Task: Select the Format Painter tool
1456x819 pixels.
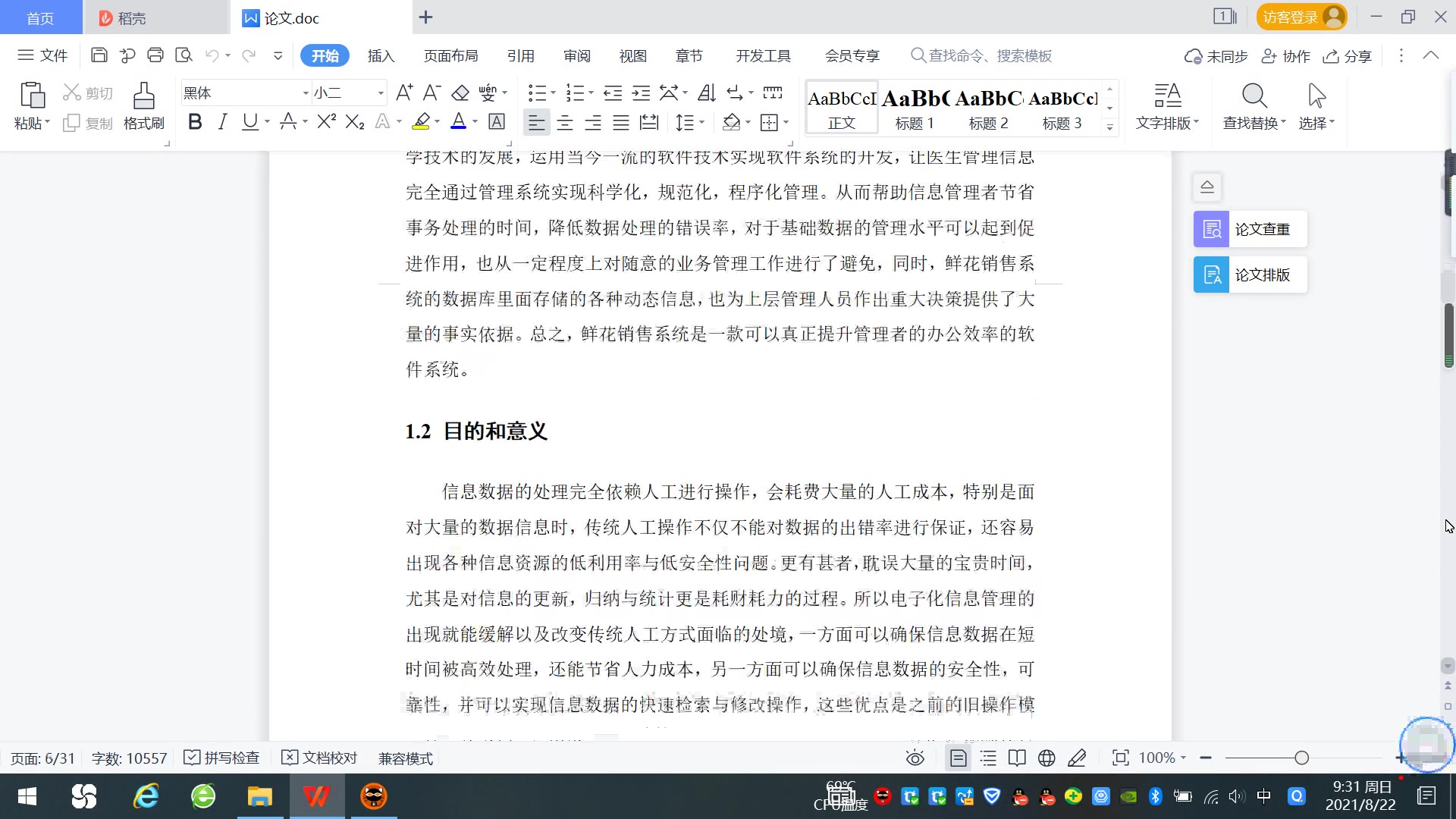Action: pos(144,106)
